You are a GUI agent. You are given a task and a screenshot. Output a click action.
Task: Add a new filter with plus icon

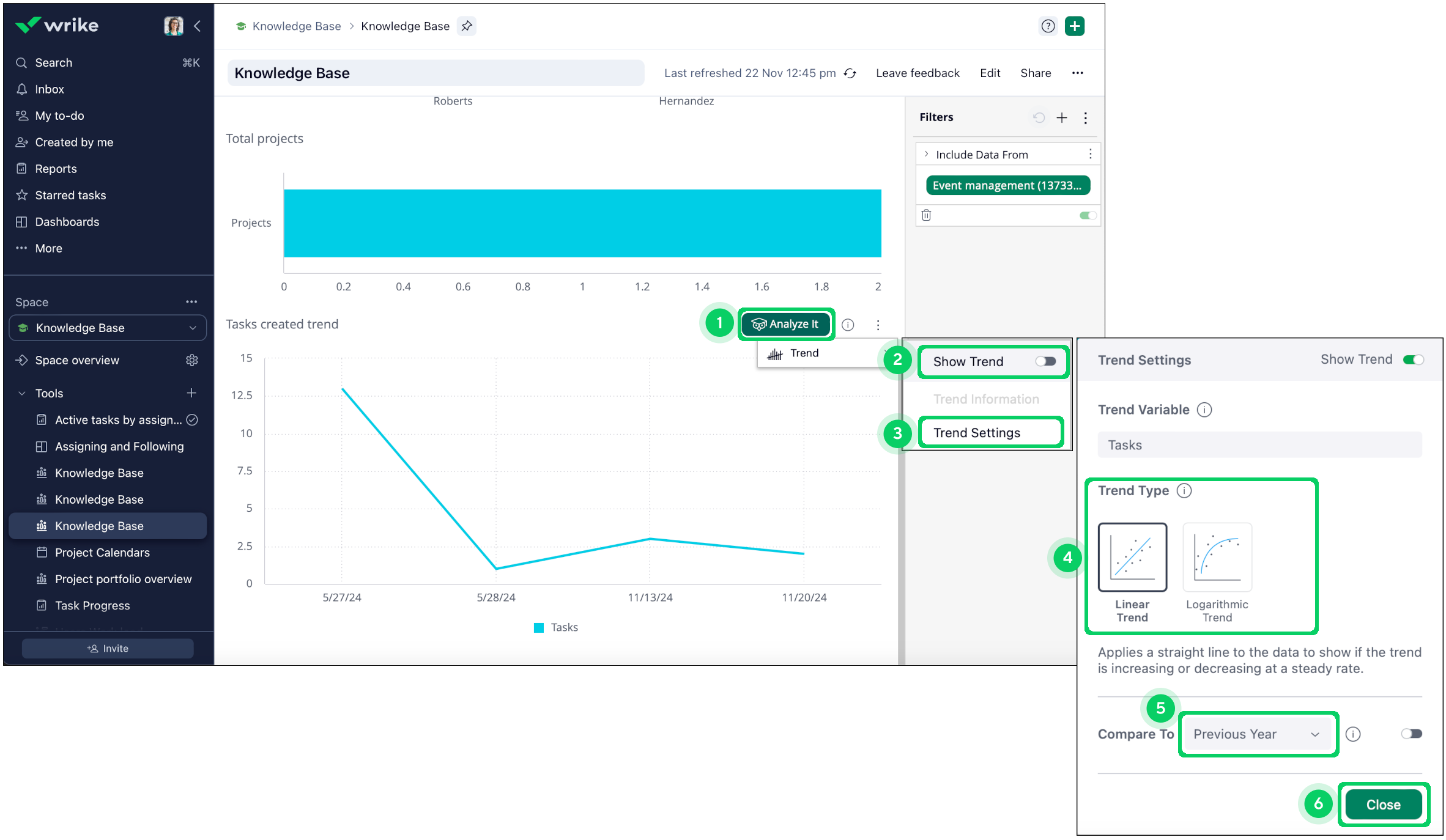click(x=1062, y=117)
